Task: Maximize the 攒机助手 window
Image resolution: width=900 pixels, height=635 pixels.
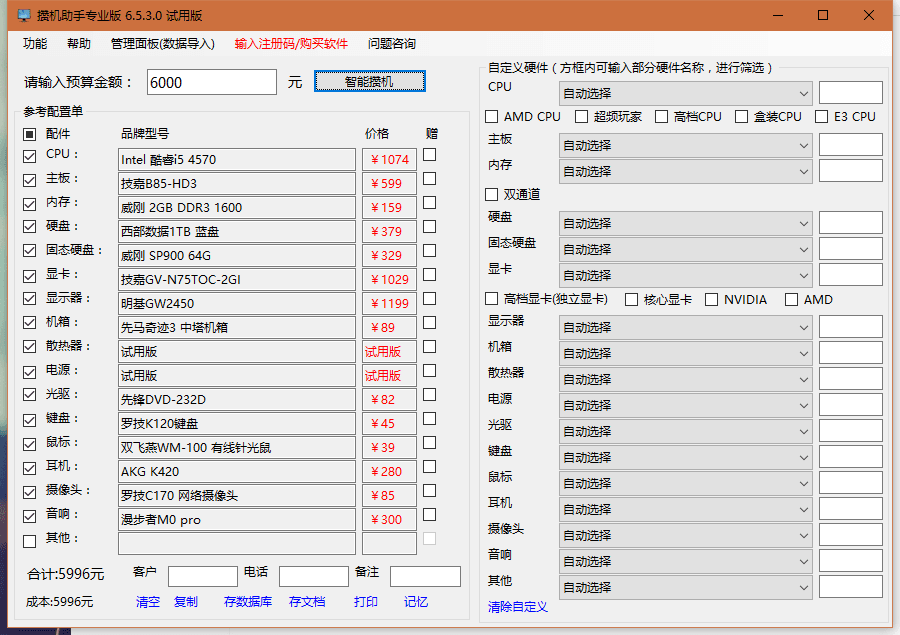Action: (823, 15)
